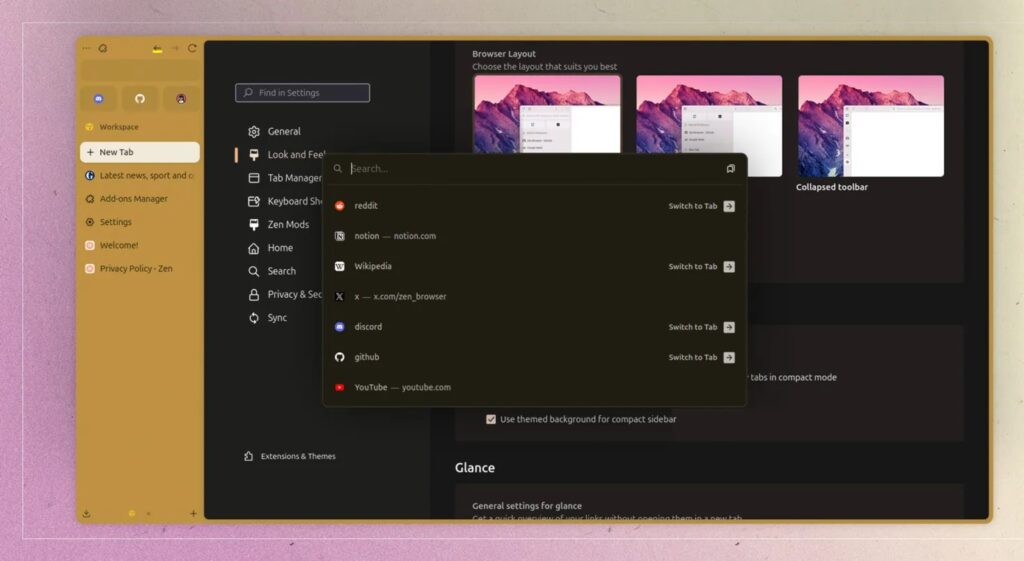Click the Find in Settings field
The height and width of the screenshot is (561, 1024).
303,93
